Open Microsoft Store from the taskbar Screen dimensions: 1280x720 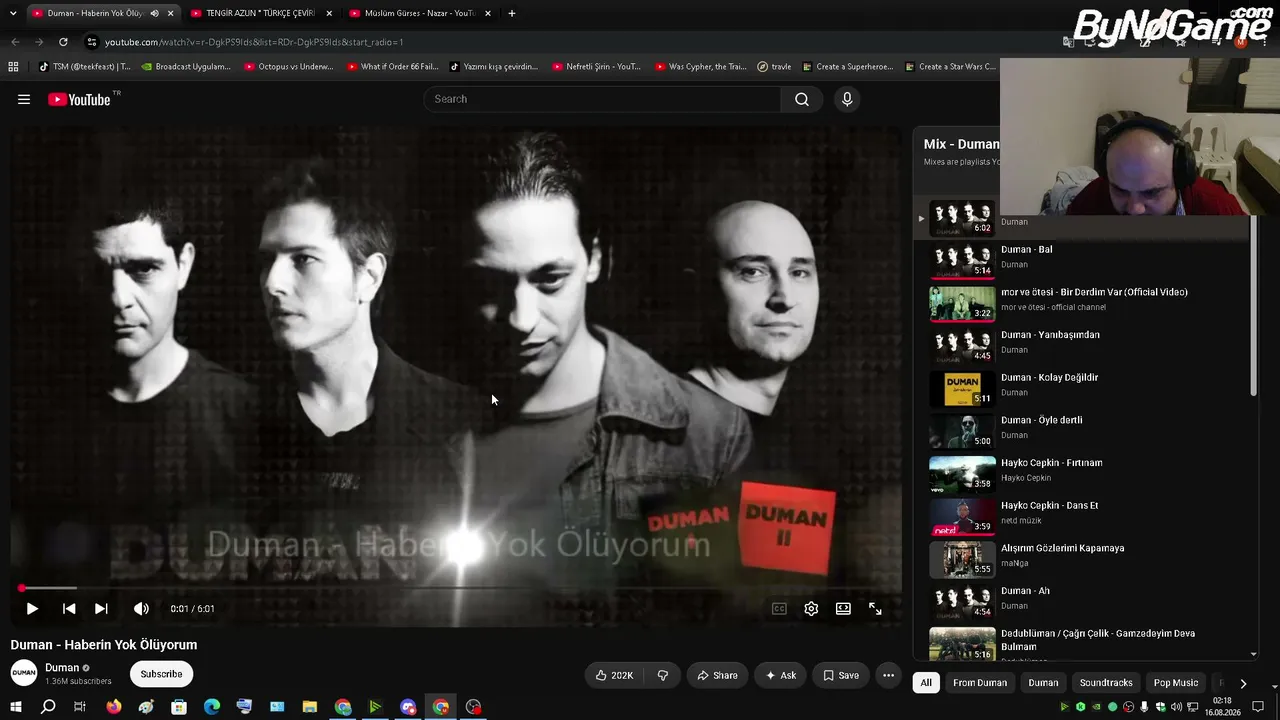(179, 707)
